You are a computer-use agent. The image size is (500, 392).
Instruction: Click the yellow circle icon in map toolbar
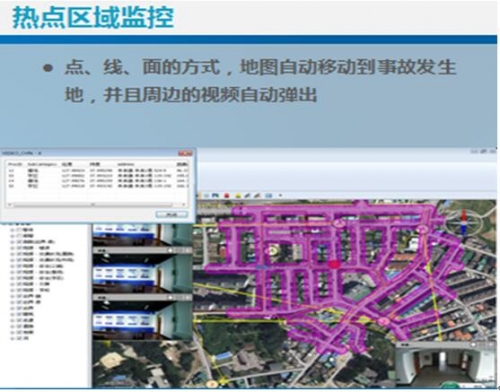point(238,196)
